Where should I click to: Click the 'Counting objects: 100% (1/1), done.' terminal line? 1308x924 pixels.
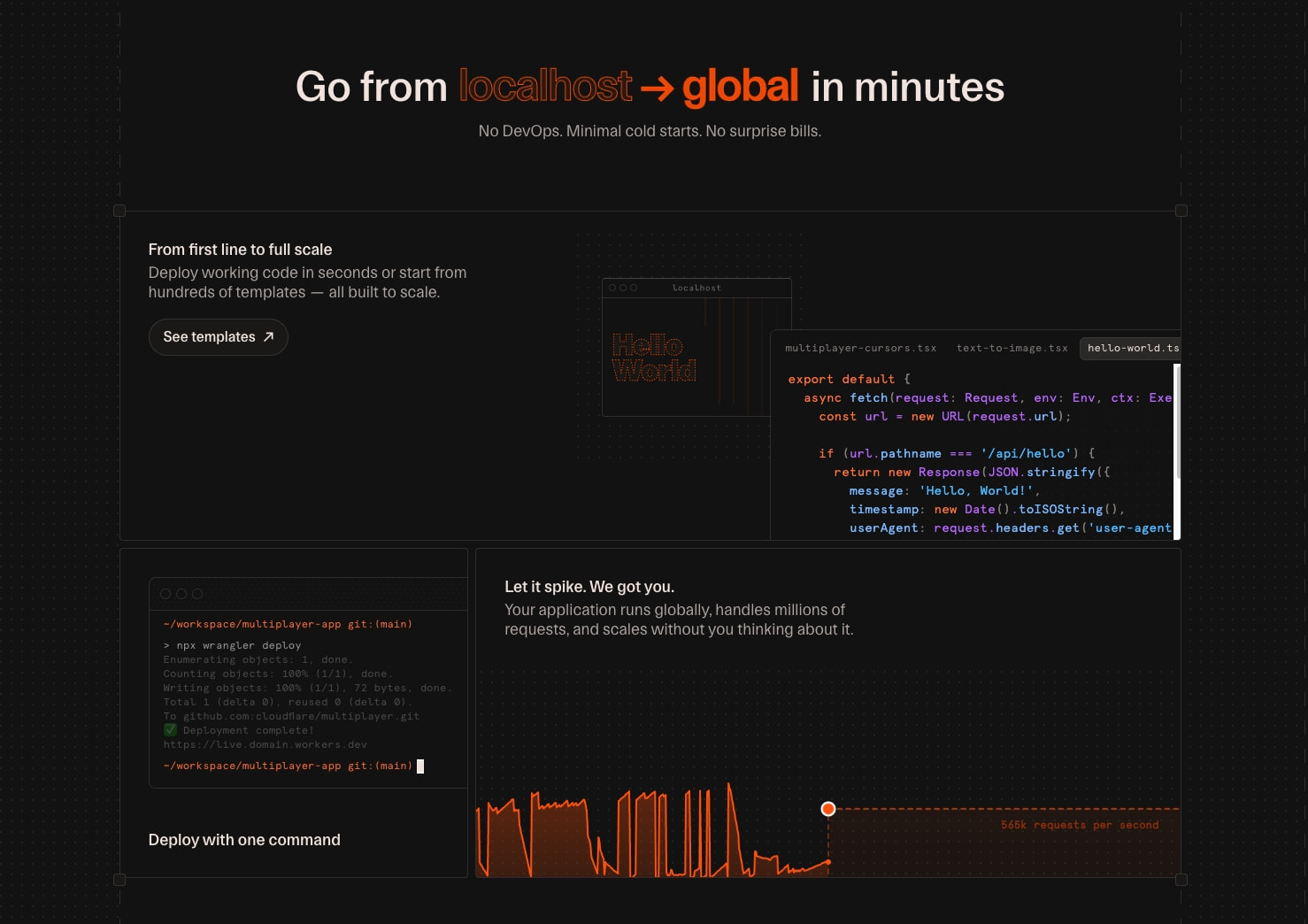[x=277, y=674]
